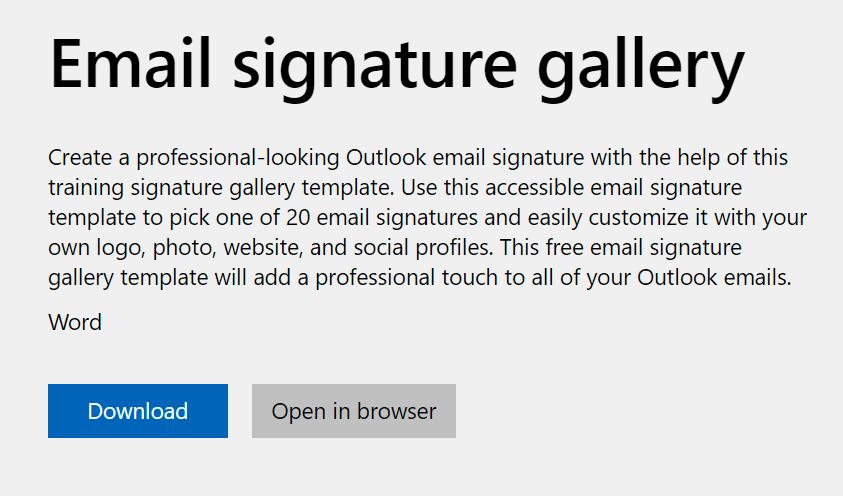The height and width of the screenshot is (496, 843).
Task: Click the Open in browser button
Action: click(x=354, y=411)
